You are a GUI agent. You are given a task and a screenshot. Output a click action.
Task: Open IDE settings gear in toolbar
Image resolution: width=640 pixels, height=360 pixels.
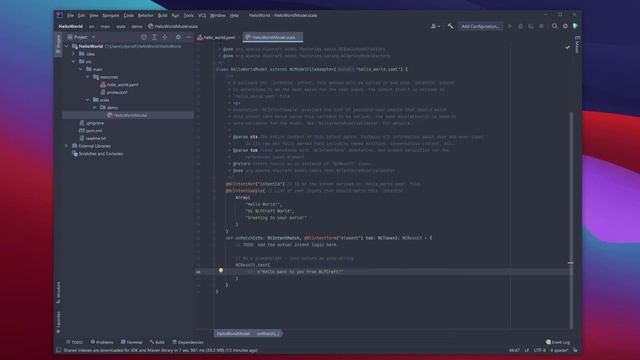coord(565,26)
